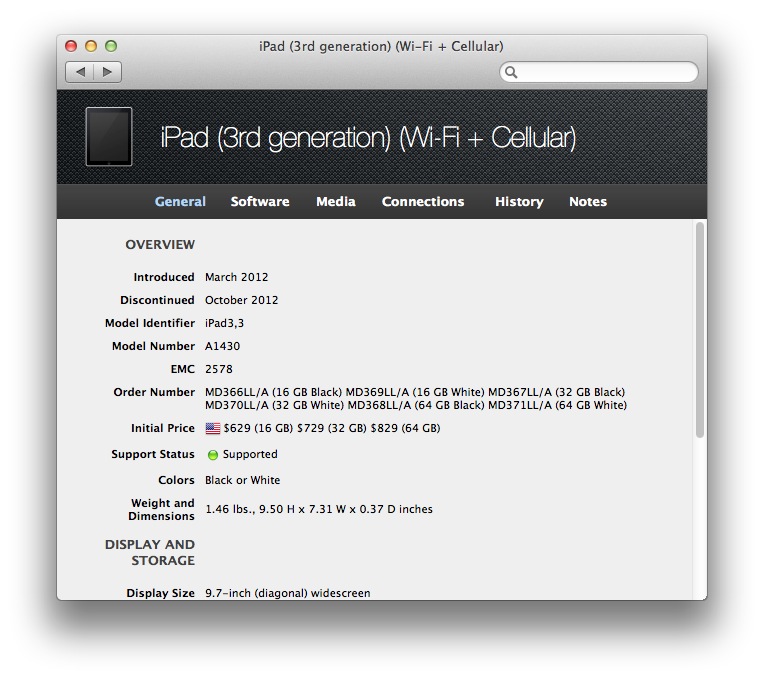The image size is (764, 679).
Task: Focus the search input field
Action: [599, 72]
